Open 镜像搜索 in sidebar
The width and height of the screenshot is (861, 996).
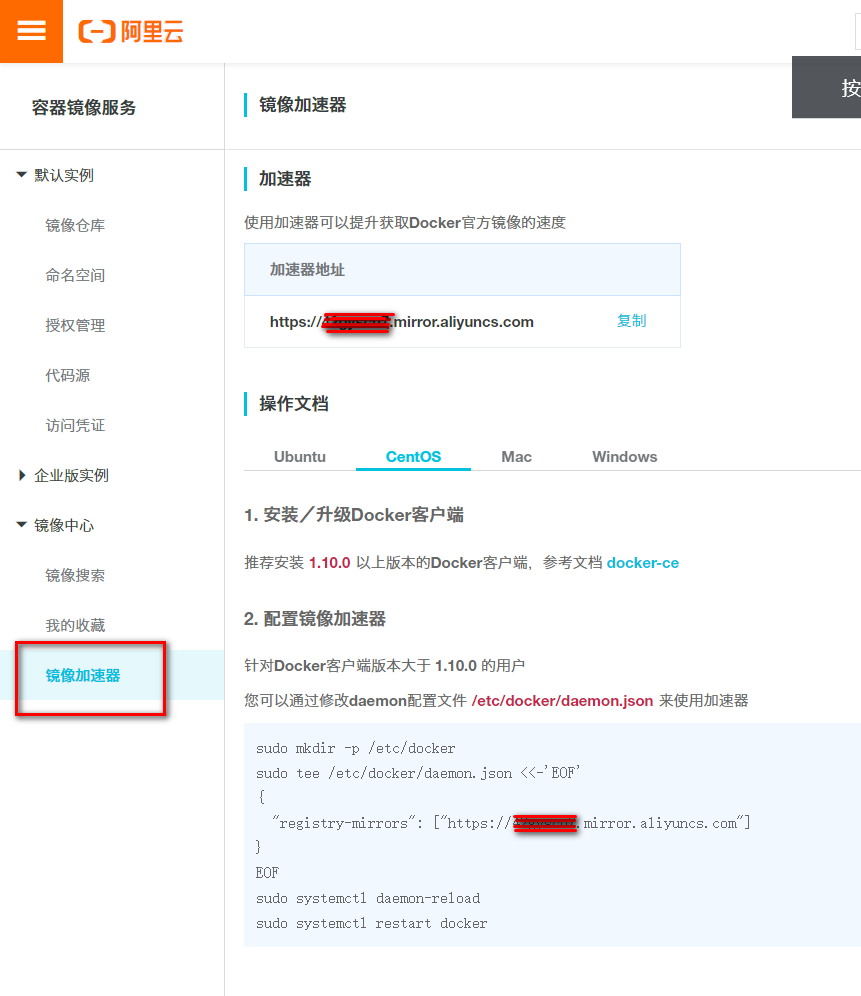click(x=75, y=575)
